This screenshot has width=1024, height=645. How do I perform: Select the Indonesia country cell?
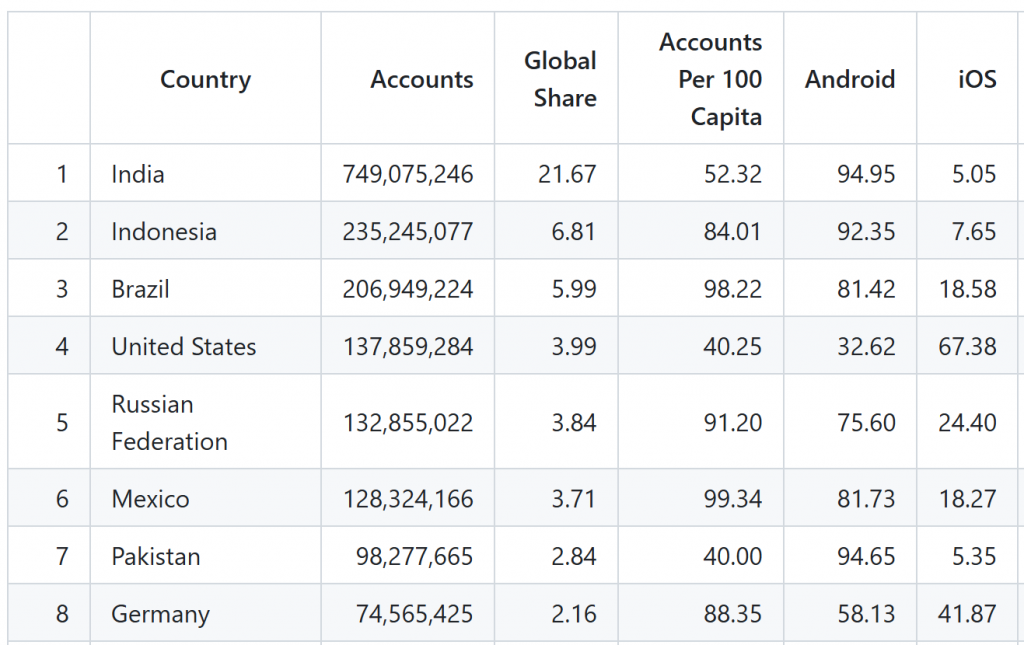point(164,232)
